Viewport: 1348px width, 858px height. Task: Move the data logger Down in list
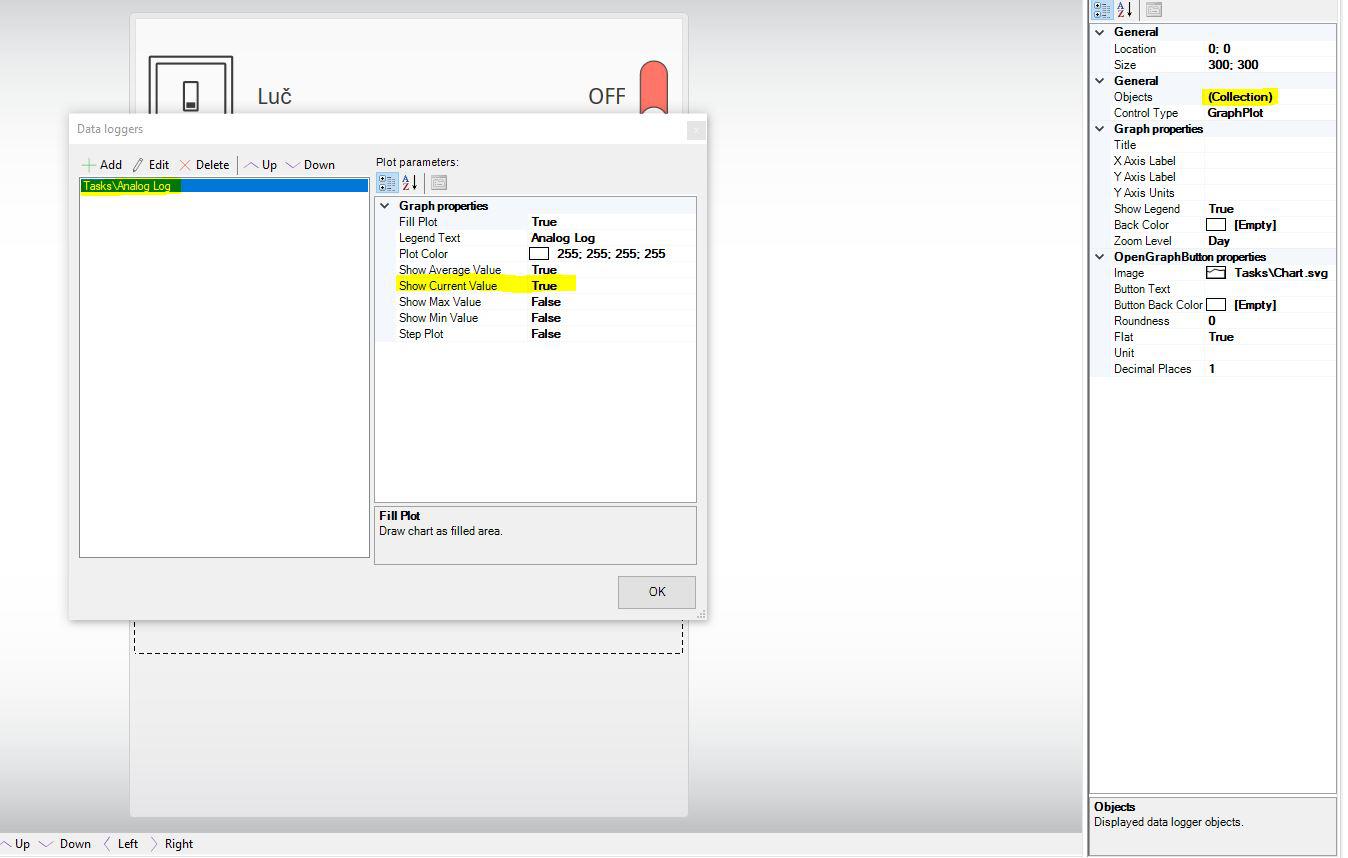(x=310, y=165)
